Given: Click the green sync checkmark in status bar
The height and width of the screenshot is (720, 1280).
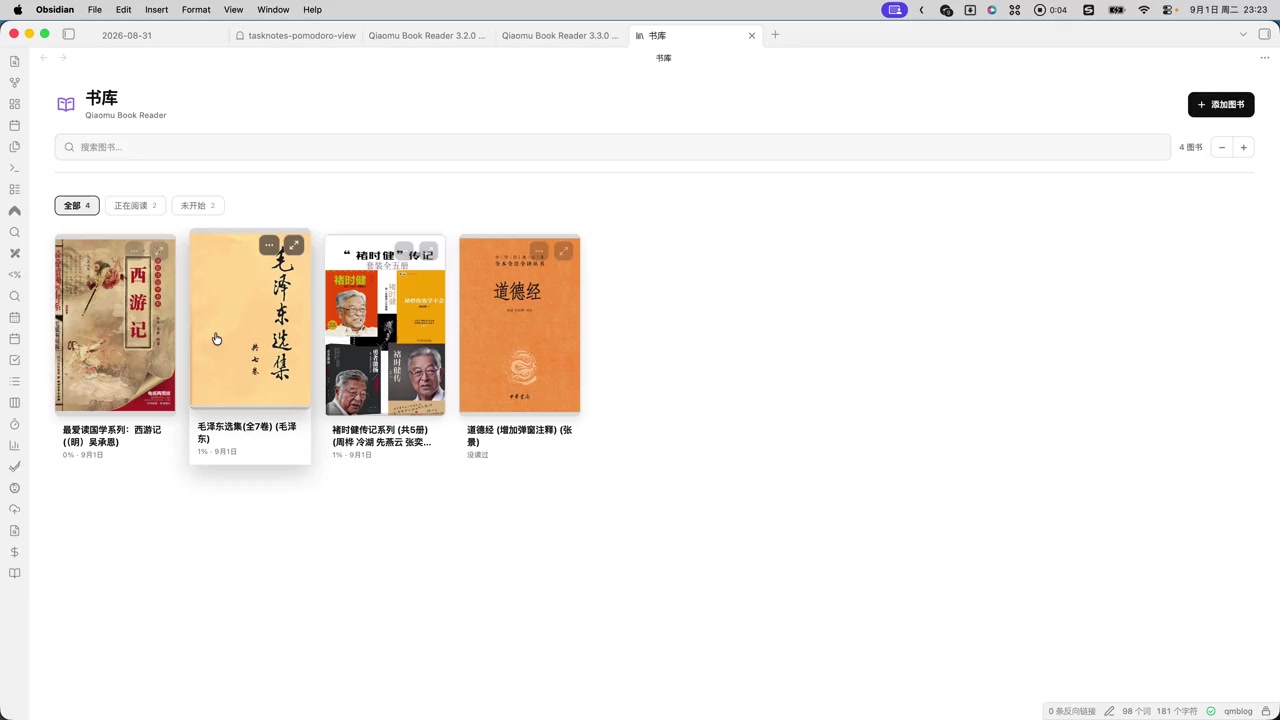Looking at the screenshot, I should click(1211, 711).
